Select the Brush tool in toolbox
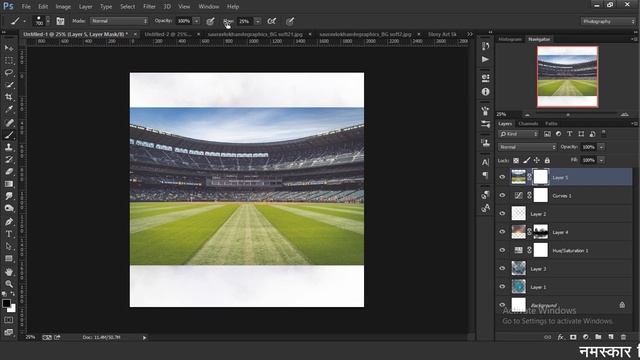The image size is (640, 360). tap(9, 135)
